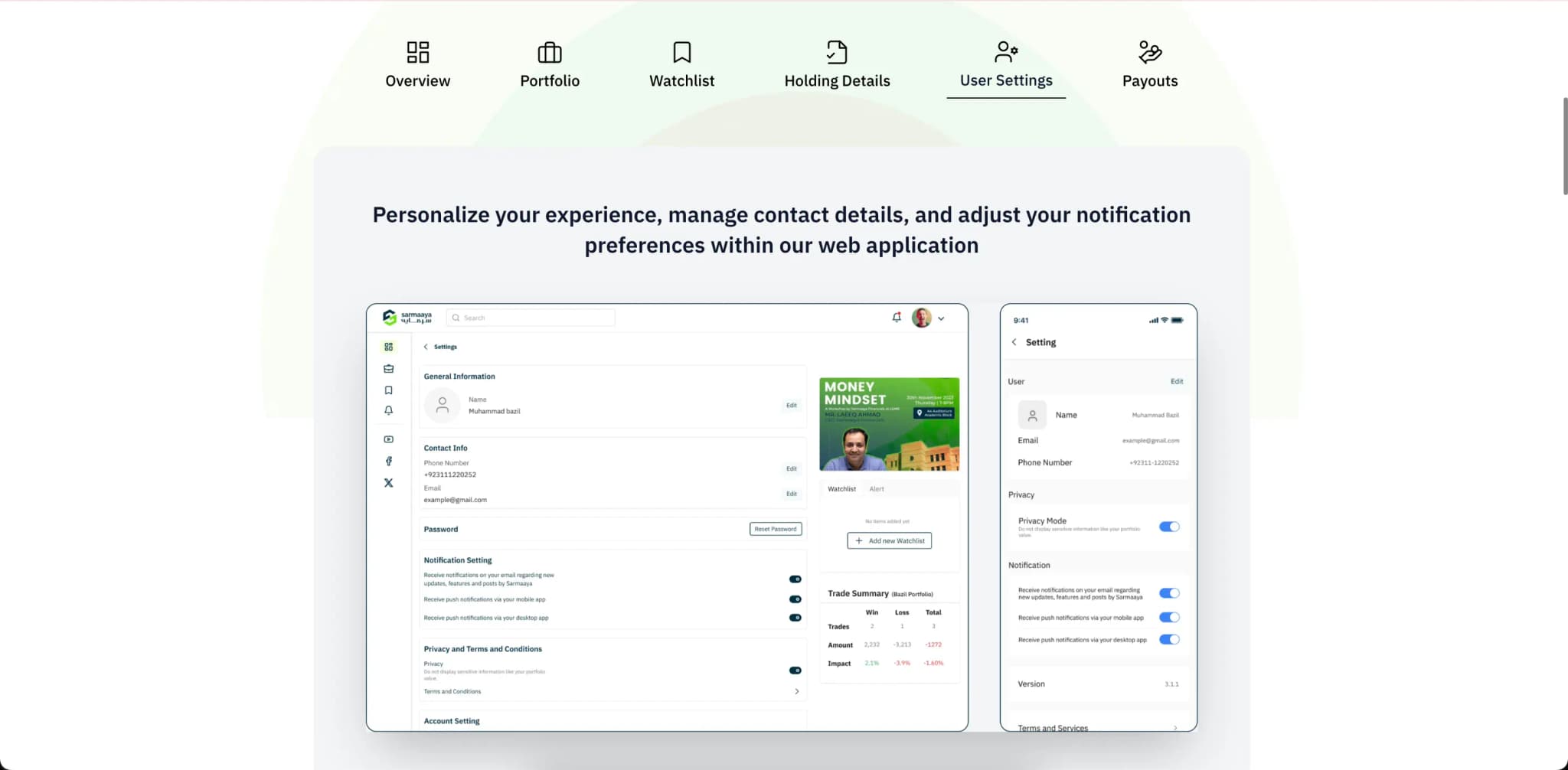
Task: Toggle Privacy Mode on mobile
Action: click(x=1169, y=527)
